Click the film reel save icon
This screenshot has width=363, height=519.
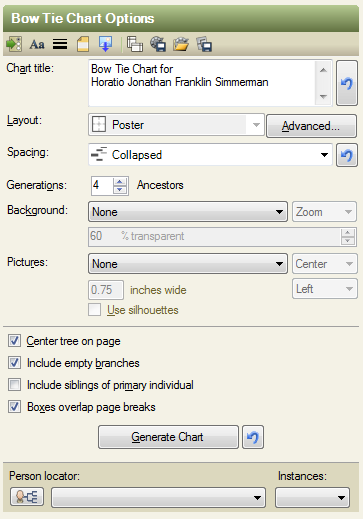(x=158, y=44)
